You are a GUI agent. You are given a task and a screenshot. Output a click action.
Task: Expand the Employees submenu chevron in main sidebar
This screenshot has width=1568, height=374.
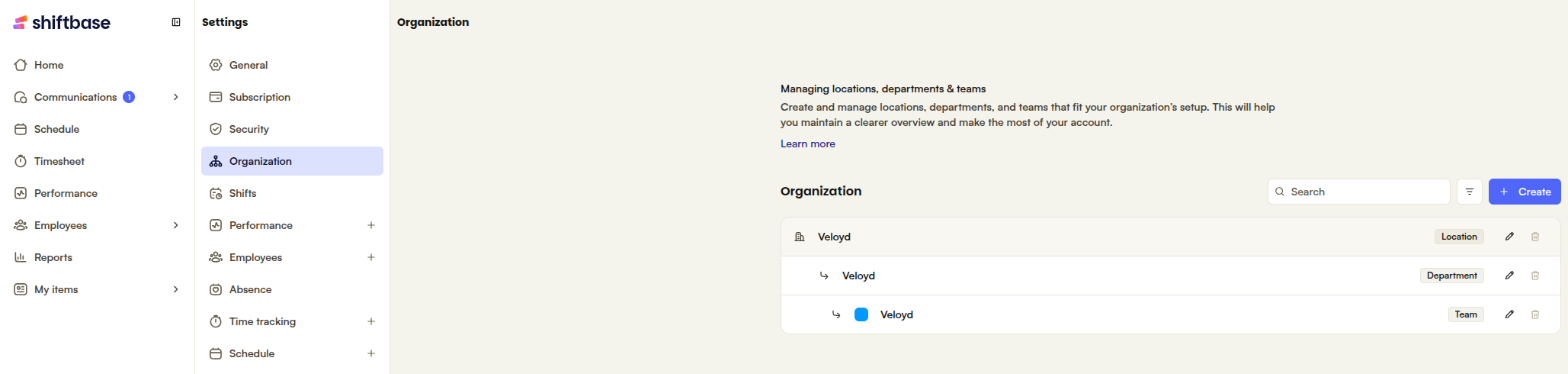coord(175,225)
